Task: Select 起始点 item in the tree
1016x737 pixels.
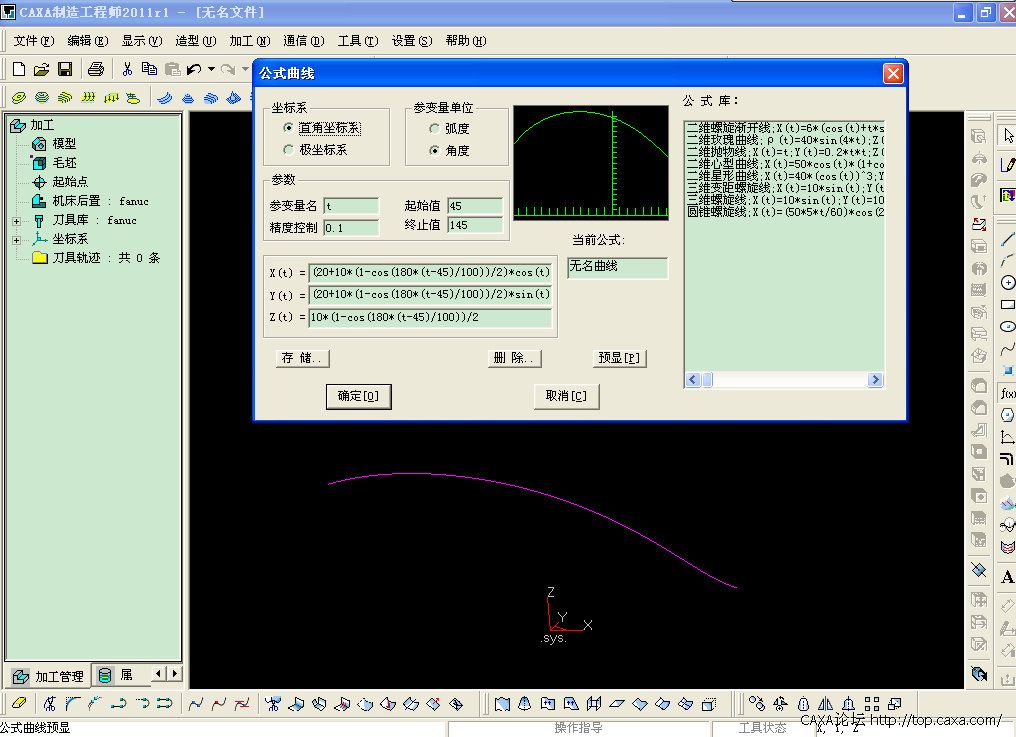Action: (x=70, y=181)
